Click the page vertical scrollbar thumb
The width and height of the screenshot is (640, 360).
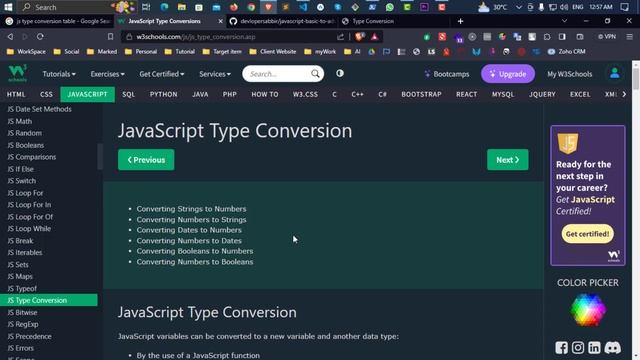point(636,78)
